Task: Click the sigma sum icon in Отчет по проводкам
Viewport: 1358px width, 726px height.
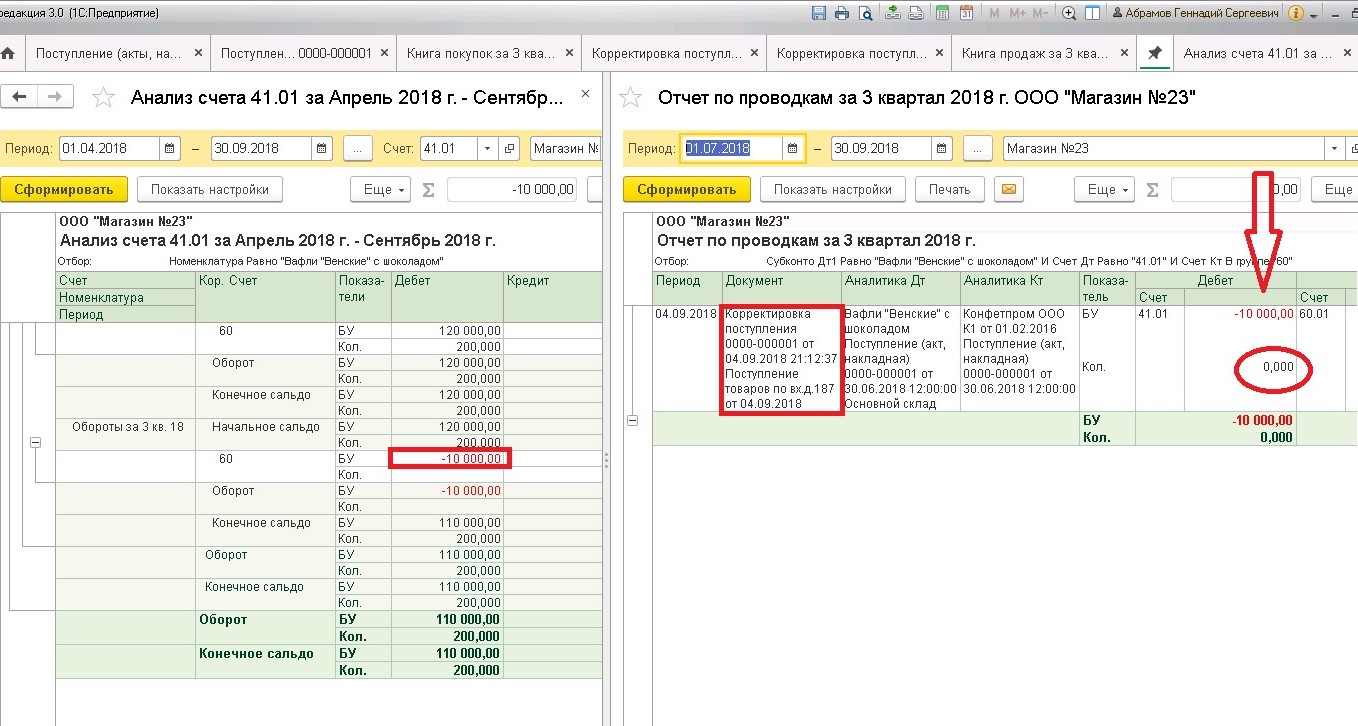Action: coord(1152,189)
